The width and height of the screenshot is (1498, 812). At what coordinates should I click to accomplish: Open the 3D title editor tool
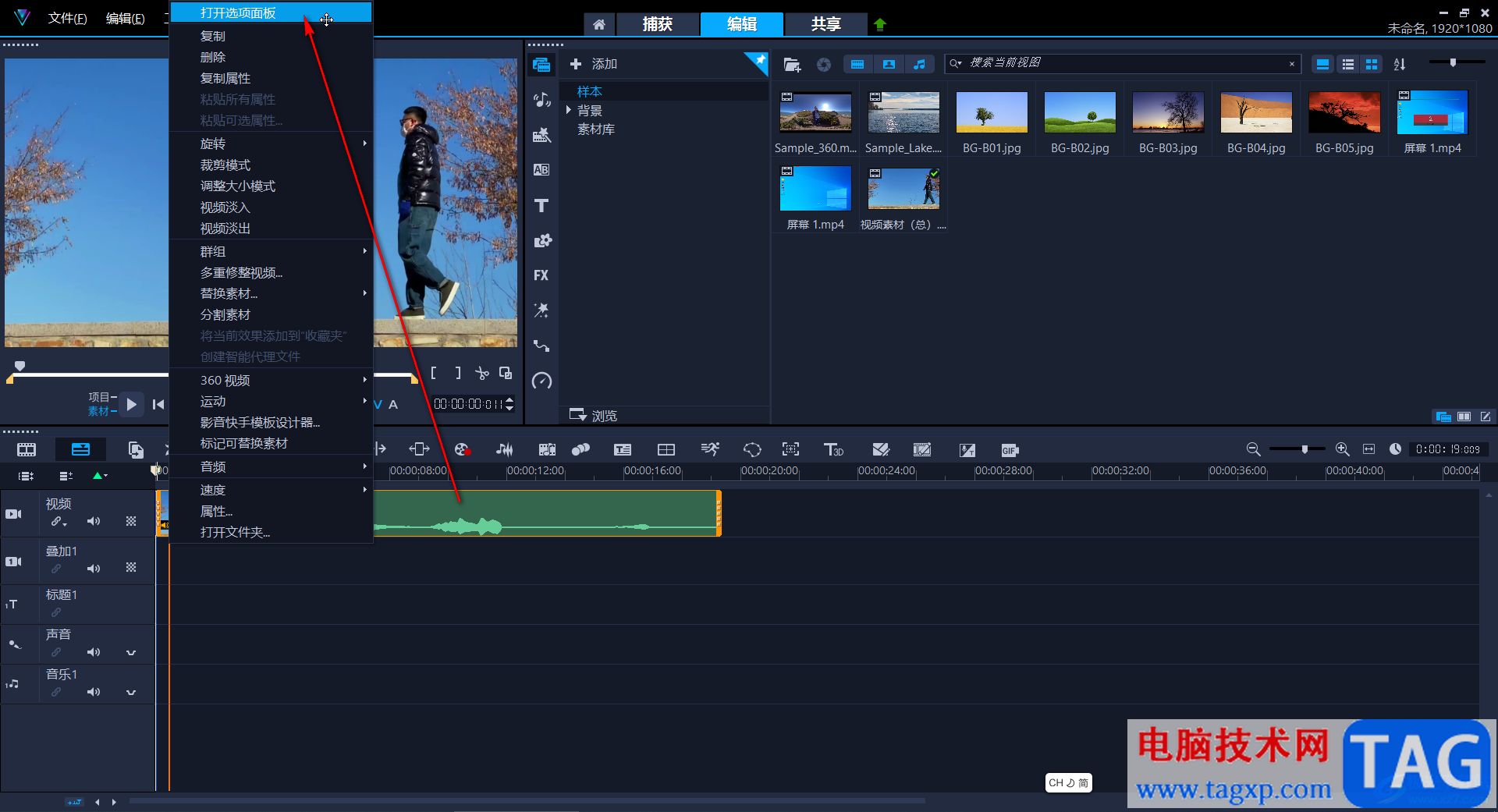coord(833,449)
